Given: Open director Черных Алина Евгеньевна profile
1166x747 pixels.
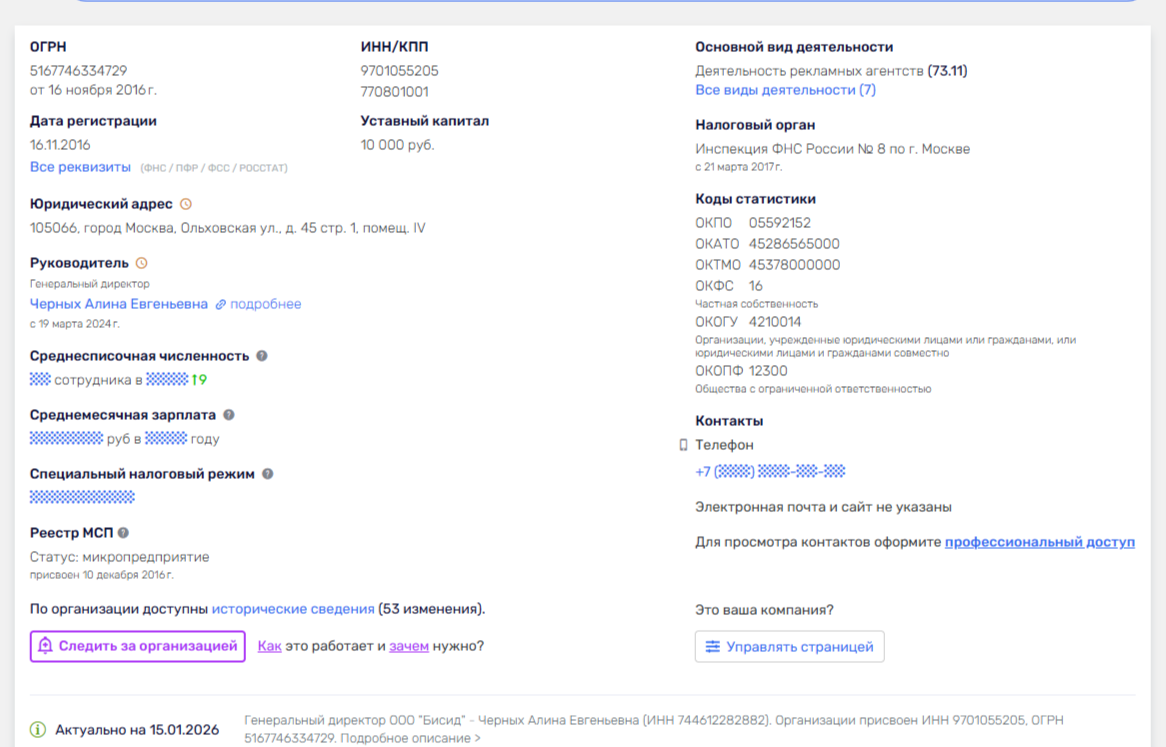Looking at the screenshot, I should [x=119, y=304].
